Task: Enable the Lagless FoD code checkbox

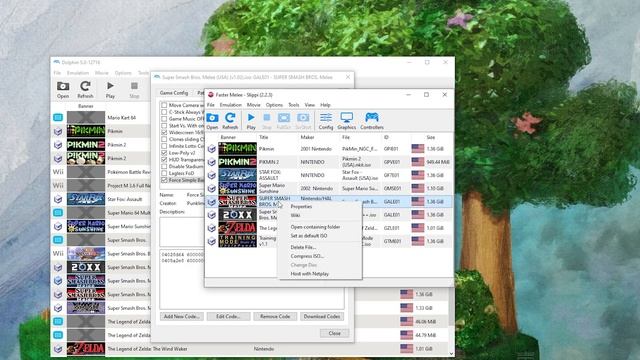Action: click(x=164, y=173)
